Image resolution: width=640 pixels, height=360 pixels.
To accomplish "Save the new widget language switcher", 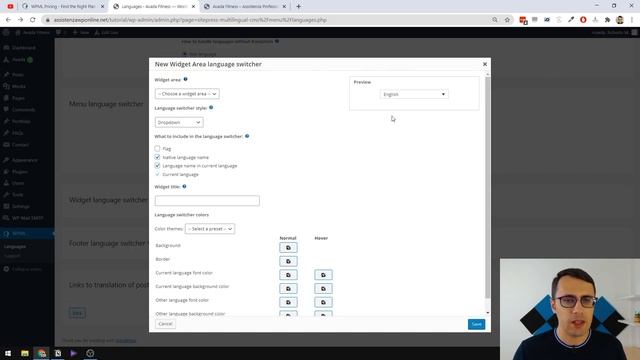I will click(x=476, y=324).
